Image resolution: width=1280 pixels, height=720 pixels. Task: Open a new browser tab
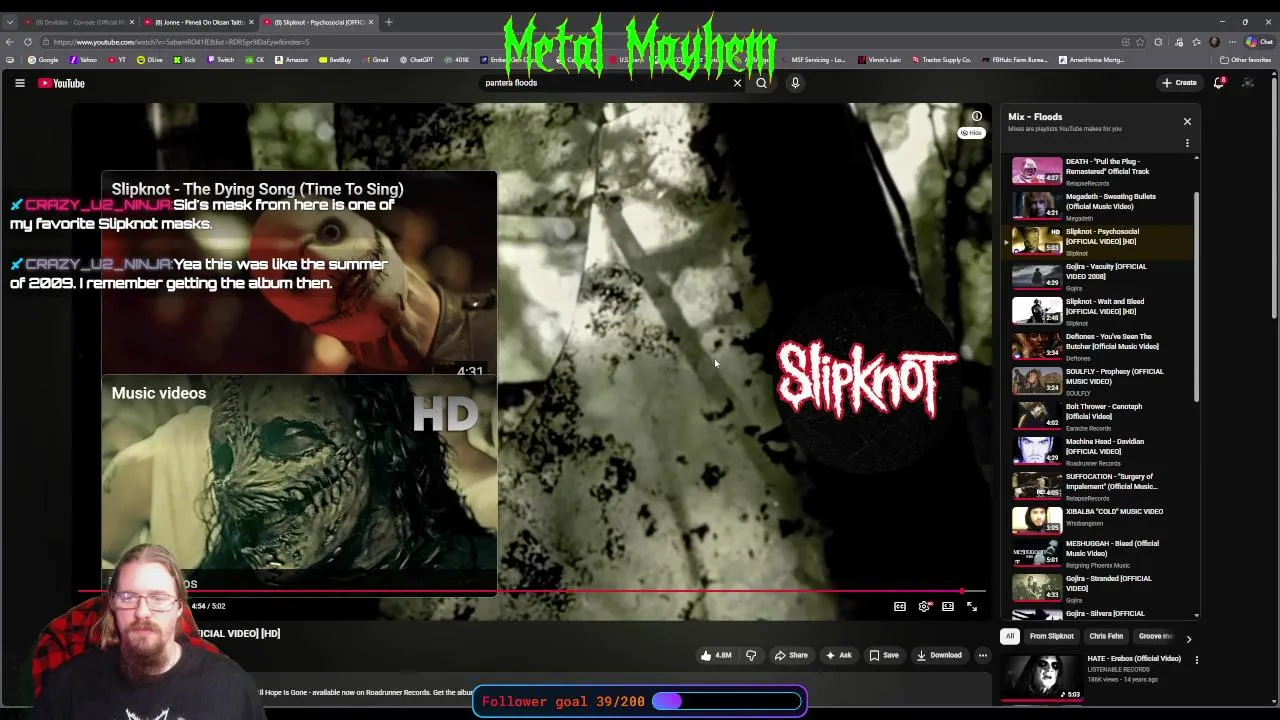click(x=388, y=22)
